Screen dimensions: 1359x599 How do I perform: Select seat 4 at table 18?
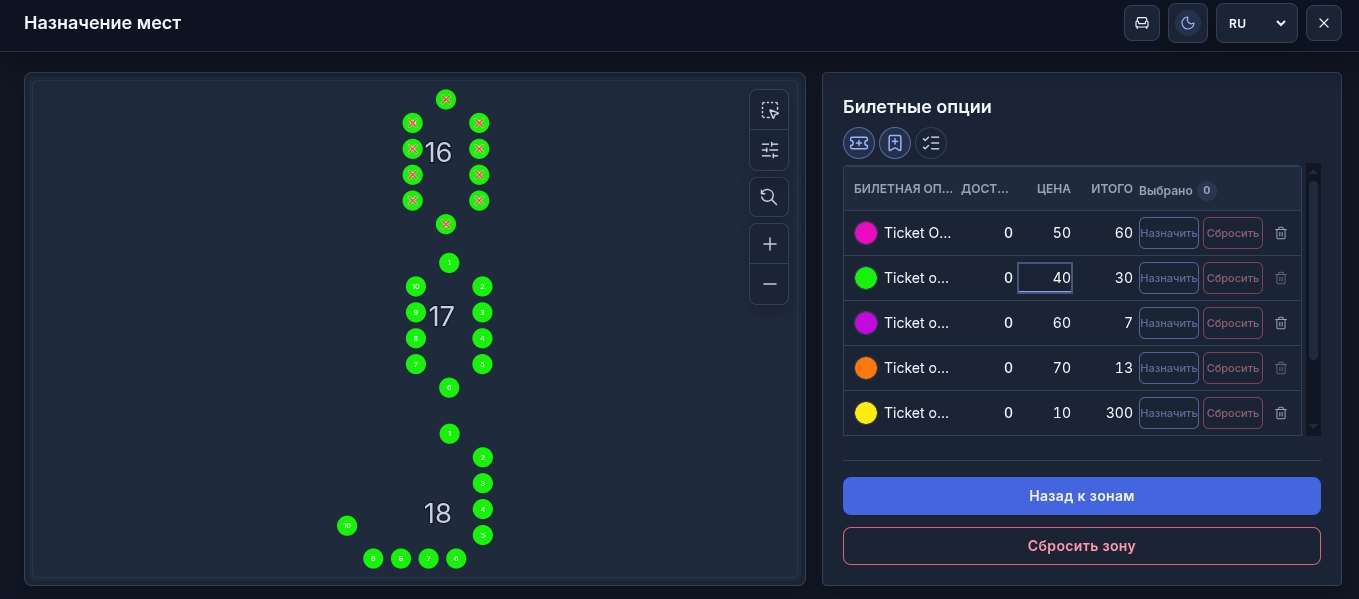point(482,509)
